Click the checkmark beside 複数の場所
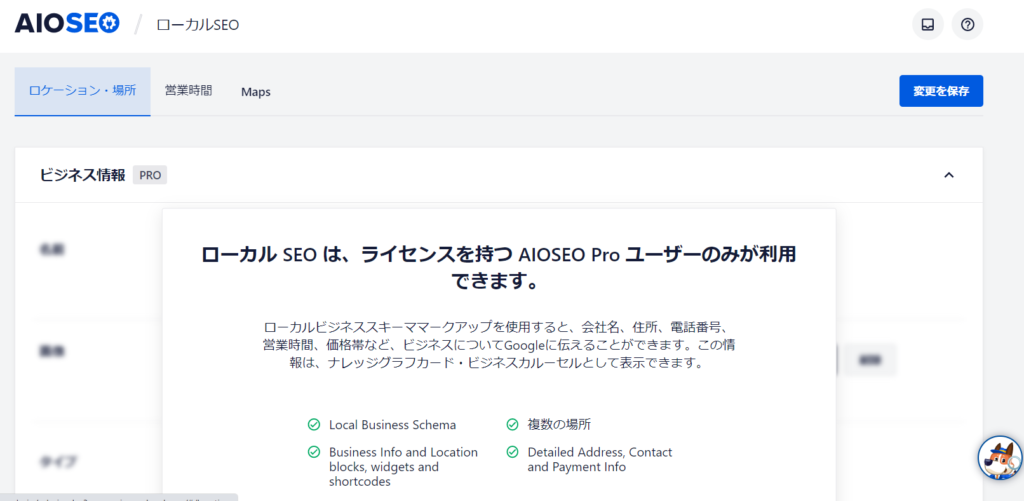The width and height of the screenshot is (1024, 501). click(x=512, y=424)
